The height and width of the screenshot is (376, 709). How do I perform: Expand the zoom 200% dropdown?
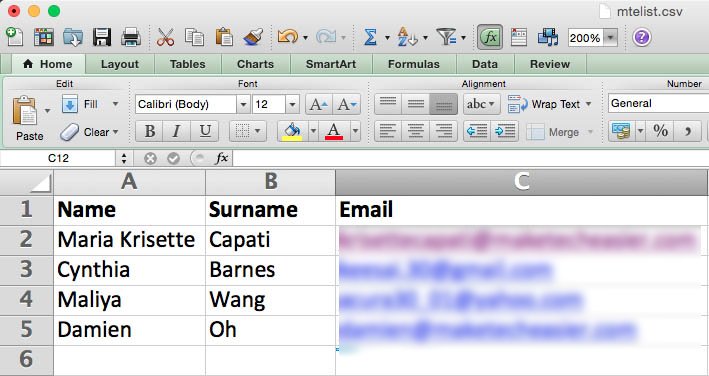610,38
